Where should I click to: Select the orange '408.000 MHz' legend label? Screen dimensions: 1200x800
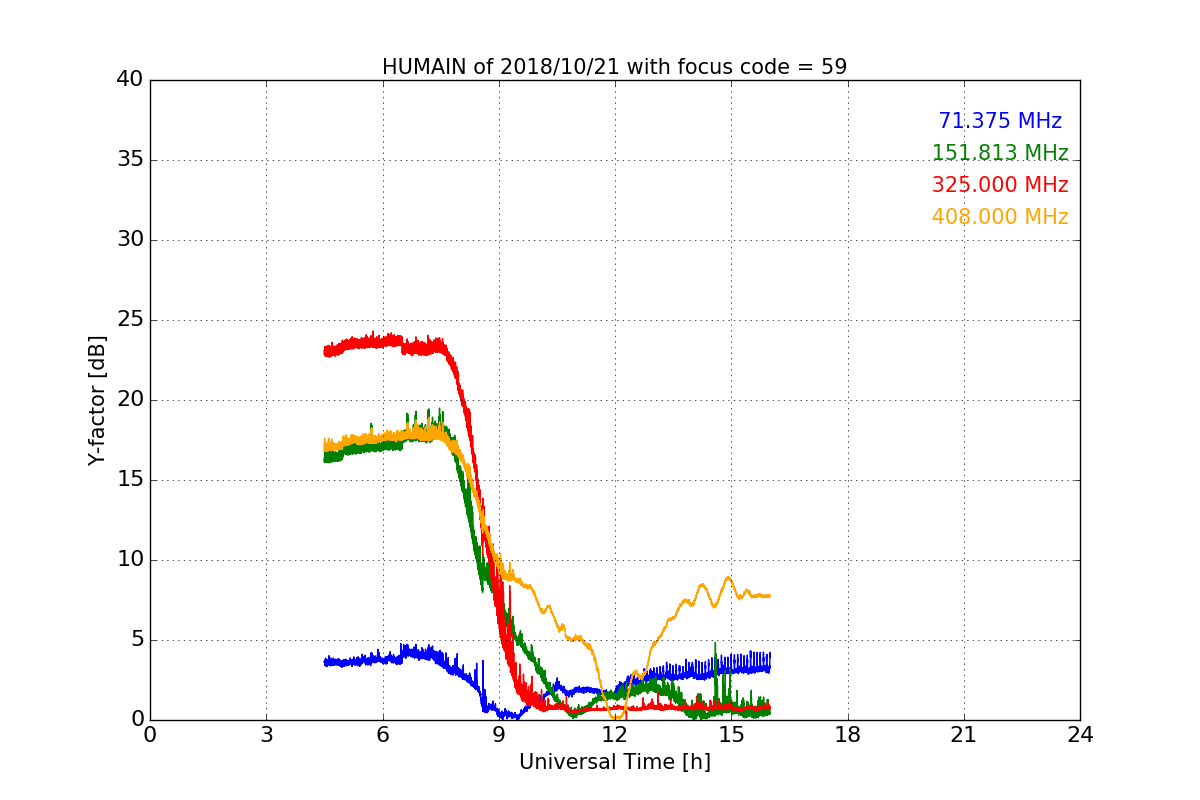(x=1000, y=217)
